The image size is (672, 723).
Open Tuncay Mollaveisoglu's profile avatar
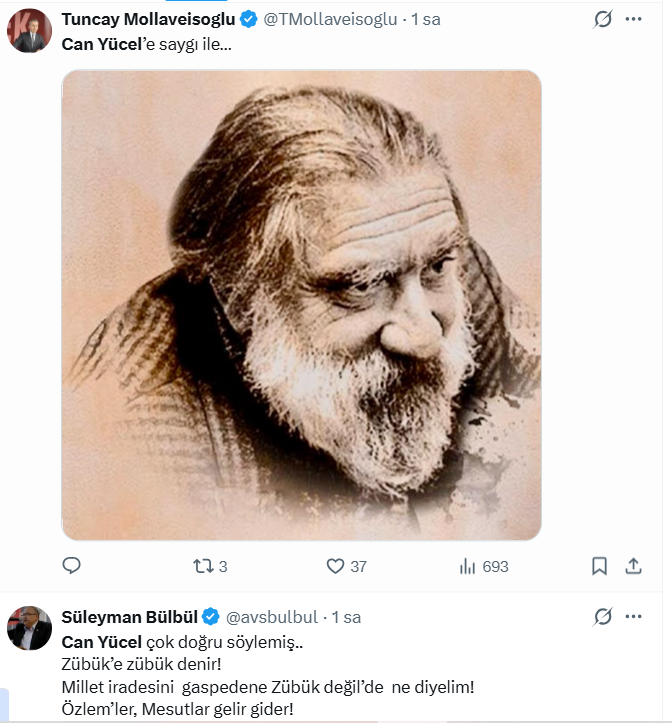30,31
